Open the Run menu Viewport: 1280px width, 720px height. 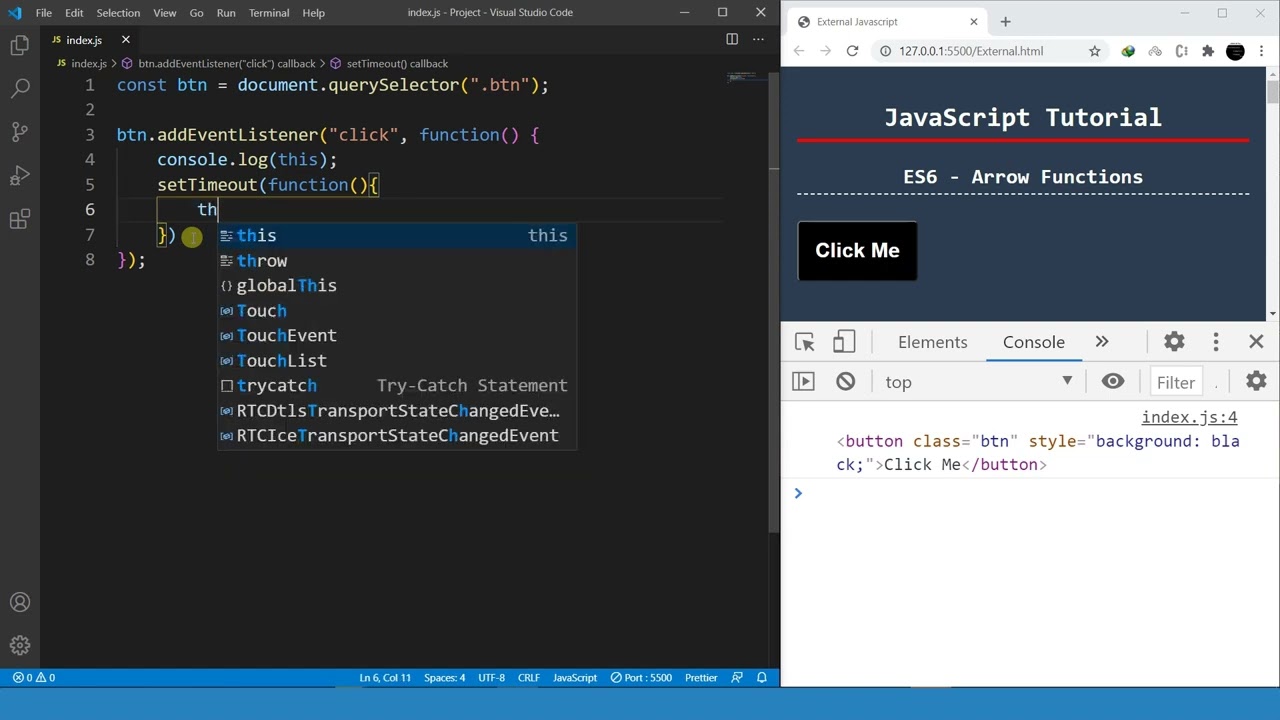(x=226, y=13)
